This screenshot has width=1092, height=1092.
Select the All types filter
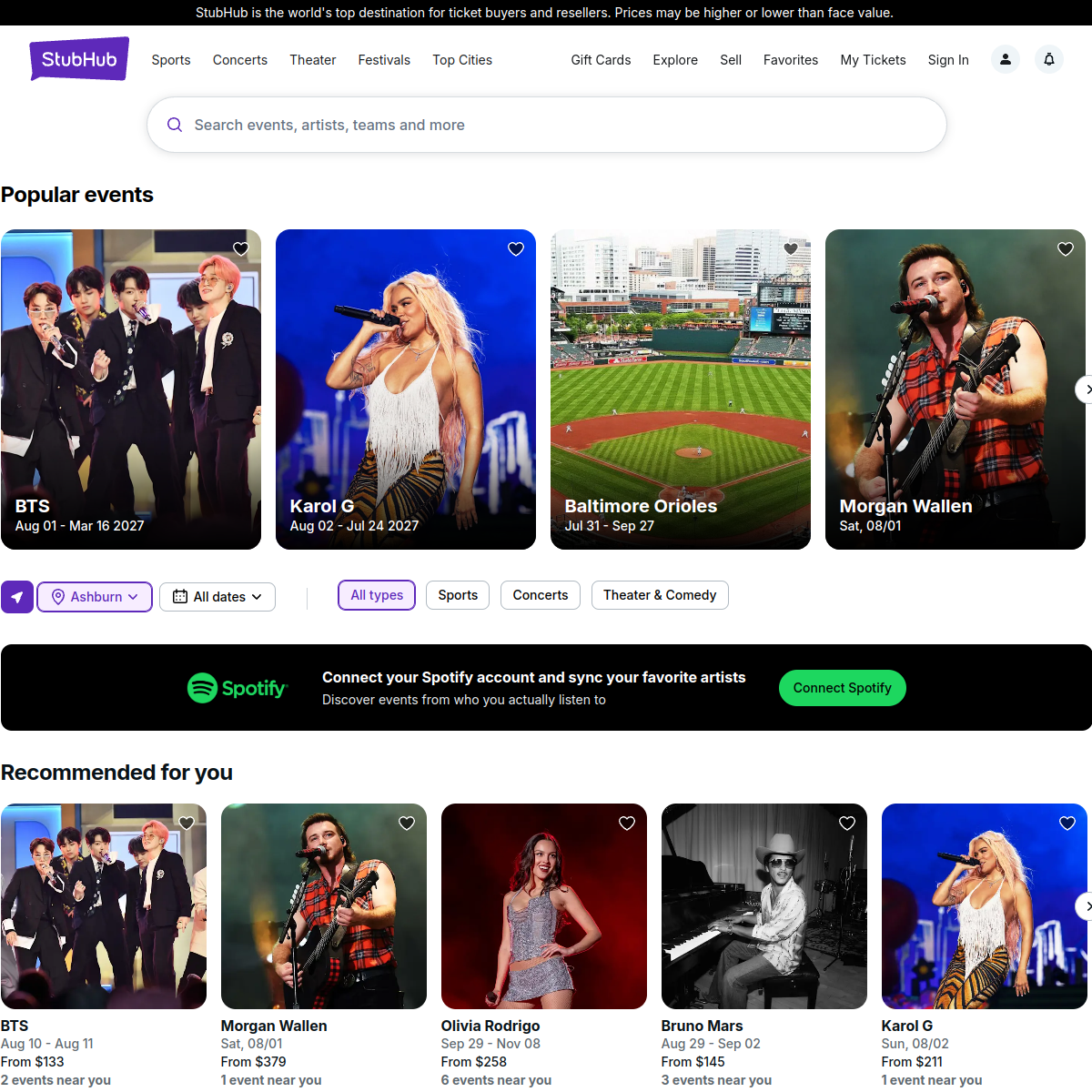click(x=377, y=595)
